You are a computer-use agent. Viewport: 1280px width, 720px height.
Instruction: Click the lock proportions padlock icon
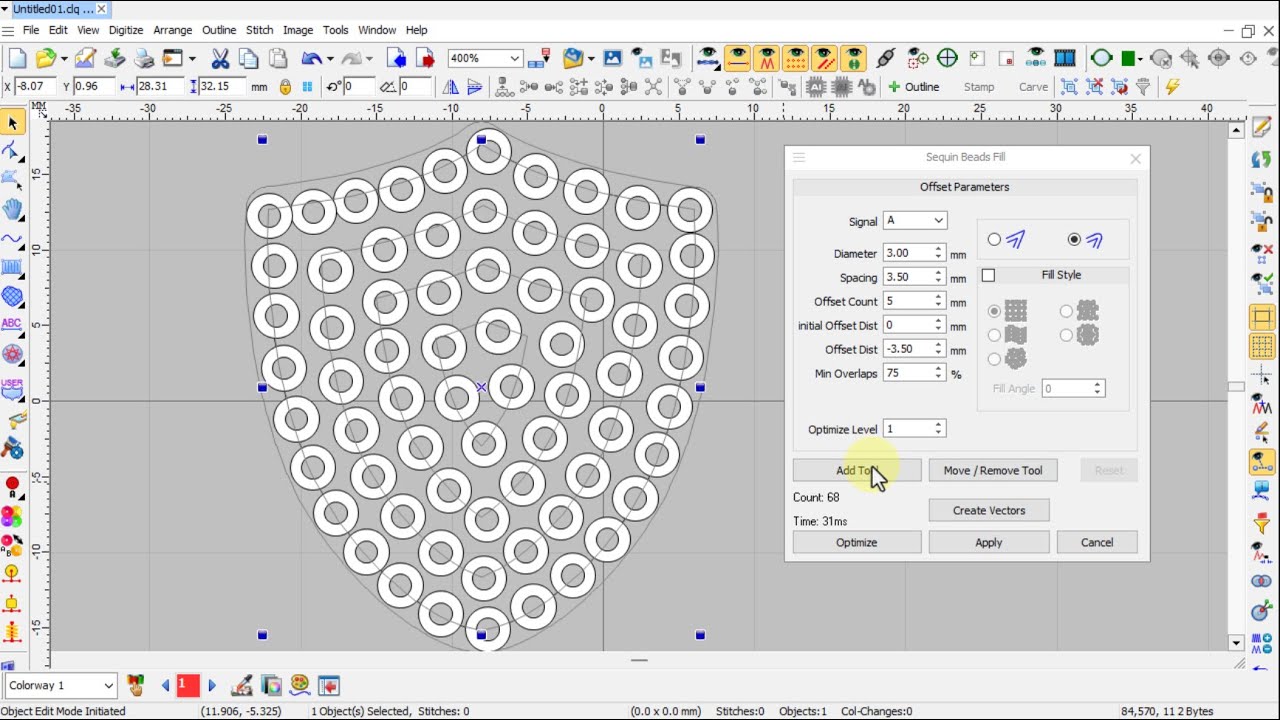[286, 87]
